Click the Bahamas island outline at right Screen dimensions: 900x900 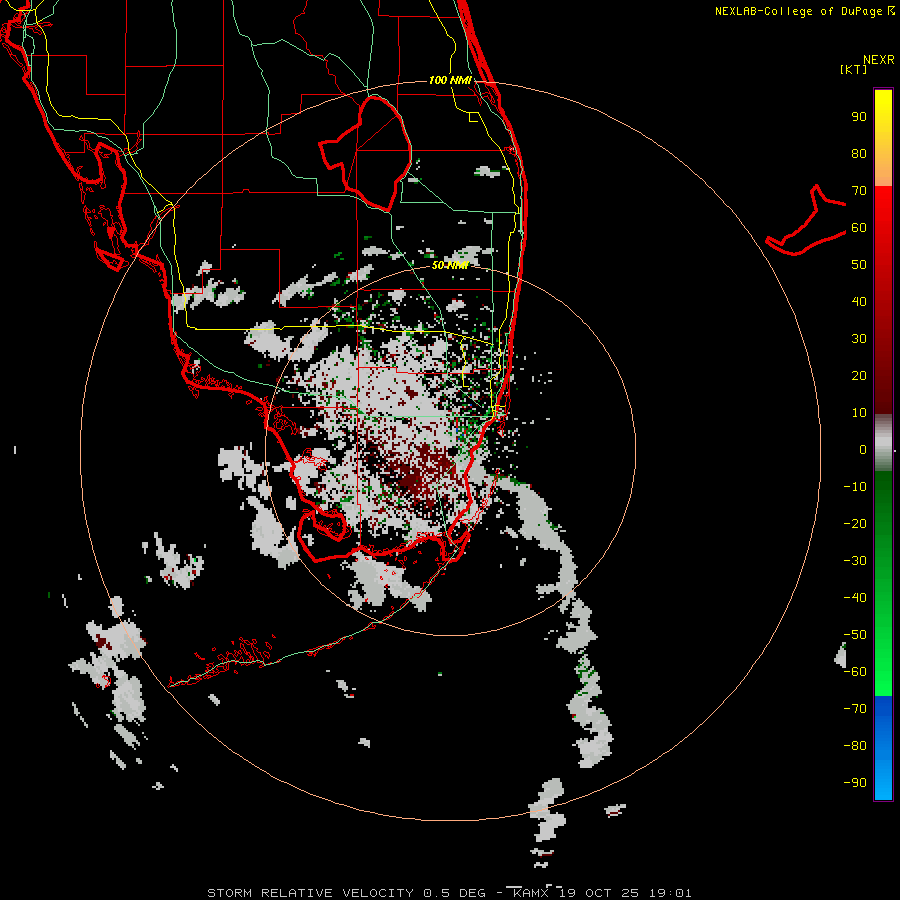coord(806,220)
